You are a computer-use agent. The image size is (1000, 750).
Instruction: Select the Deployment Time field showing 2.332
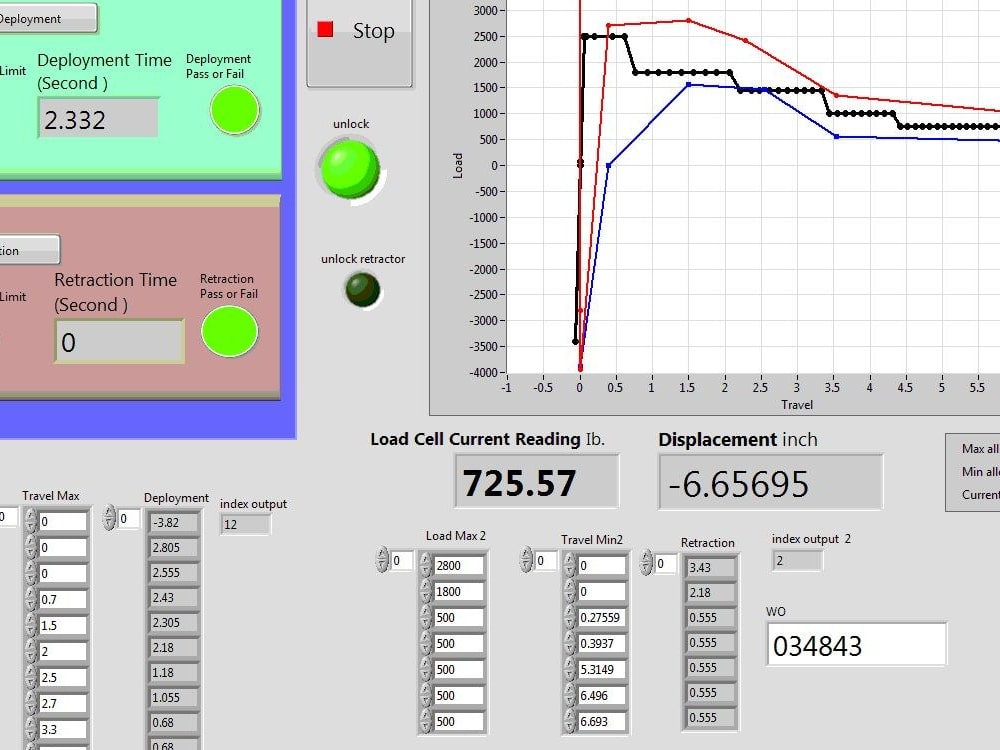(x=98, y=119)
